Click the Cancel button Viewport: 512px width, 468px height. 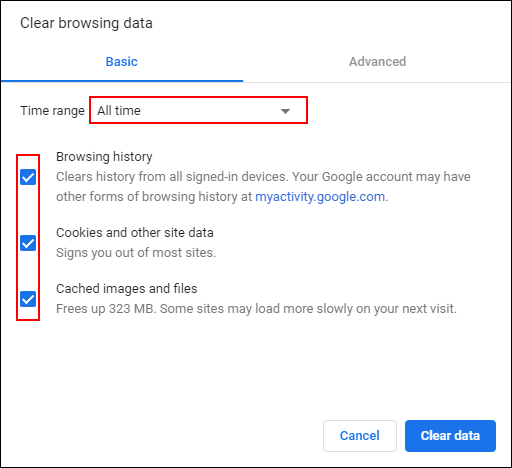pyautogui.click(x=360, y=436)
